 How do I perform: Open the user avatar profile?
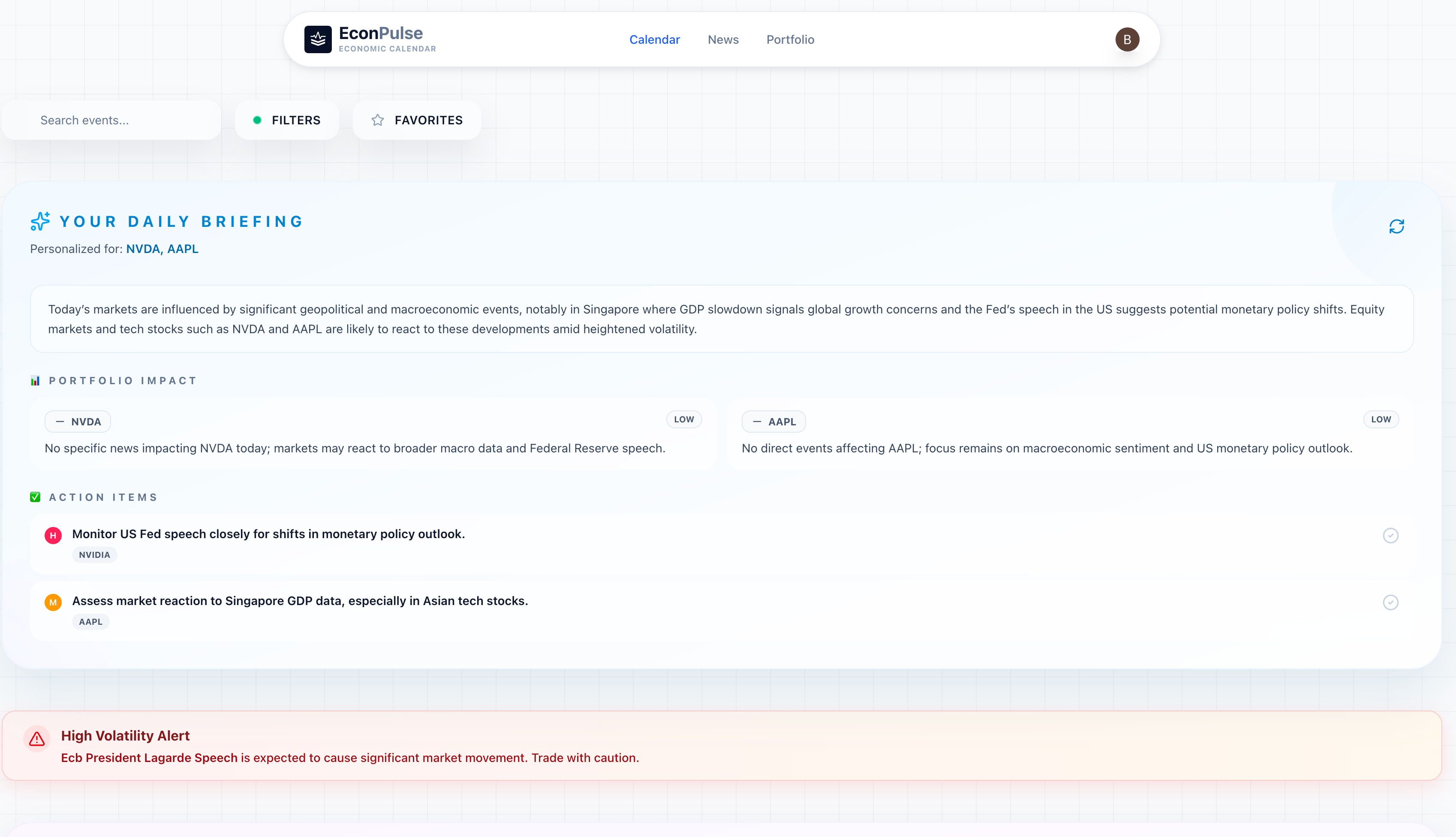pos(1127,39)
